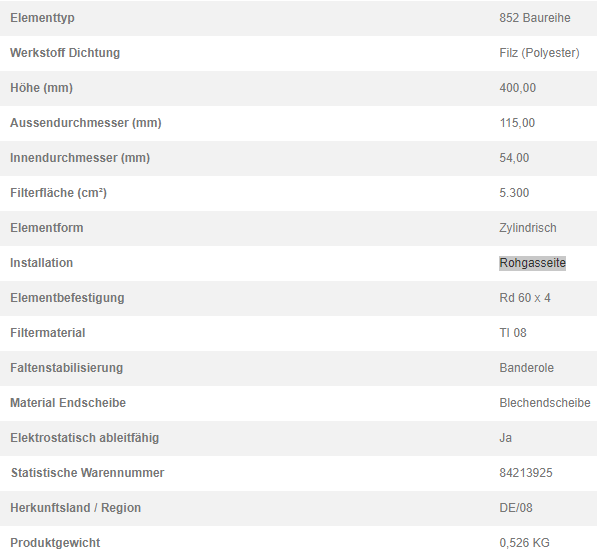Select the Blechendscheibe value
597x552 pixels.
tap(544, 403)
